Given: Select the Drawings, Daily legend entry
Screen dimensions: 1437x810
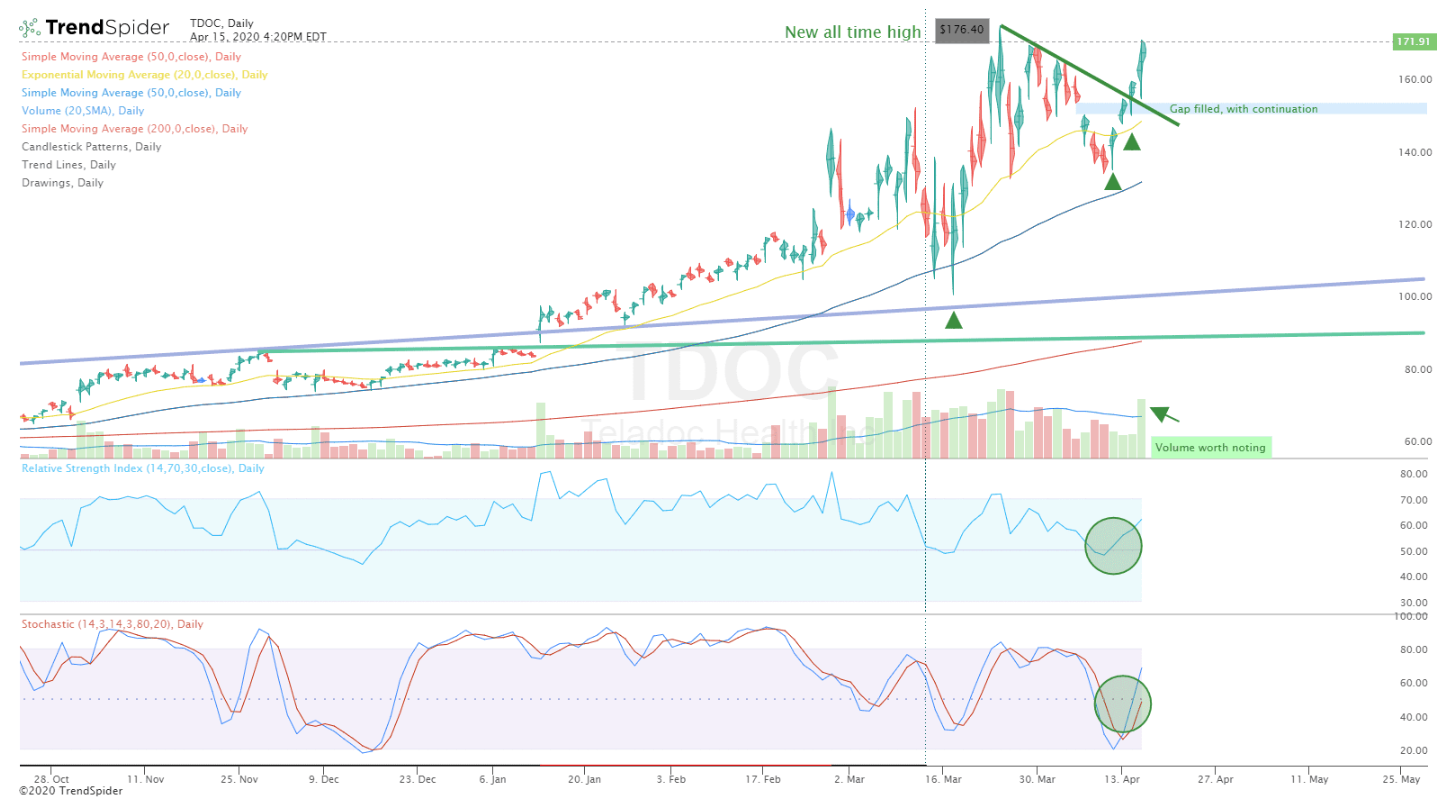Looking at the screenshot, I should pos(62,183).
